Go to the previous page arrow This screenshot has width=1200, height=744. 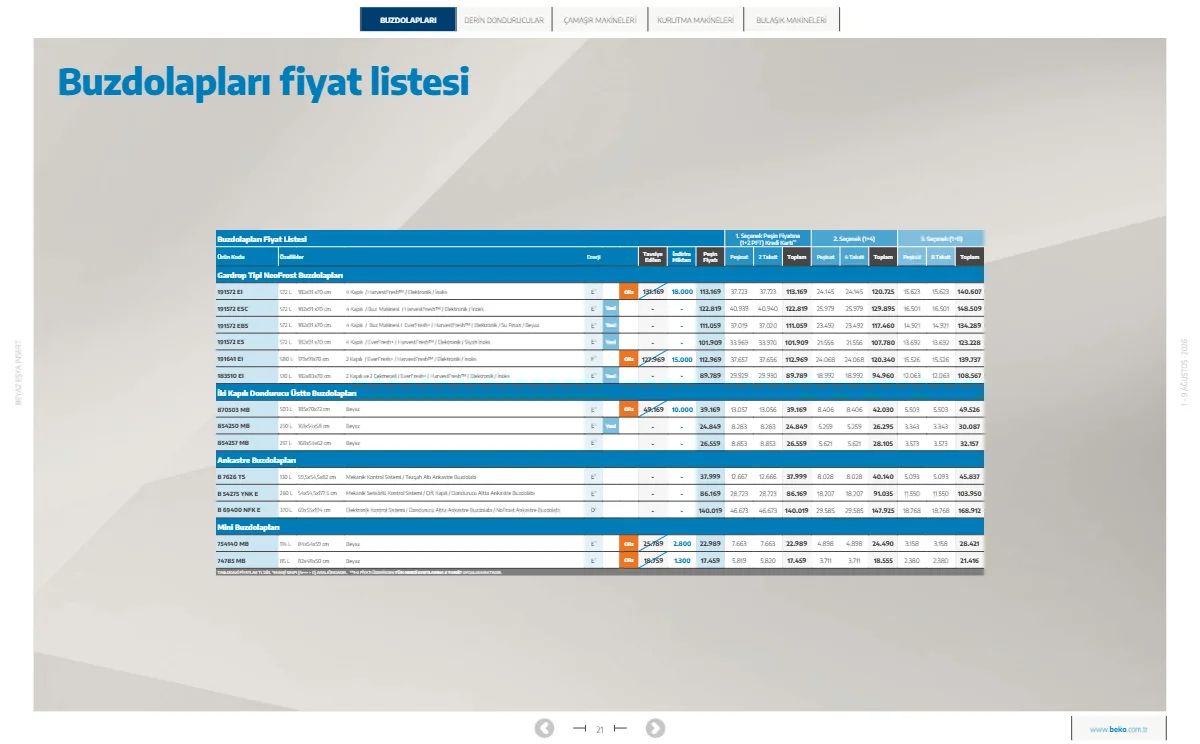(x=544, y=728)
